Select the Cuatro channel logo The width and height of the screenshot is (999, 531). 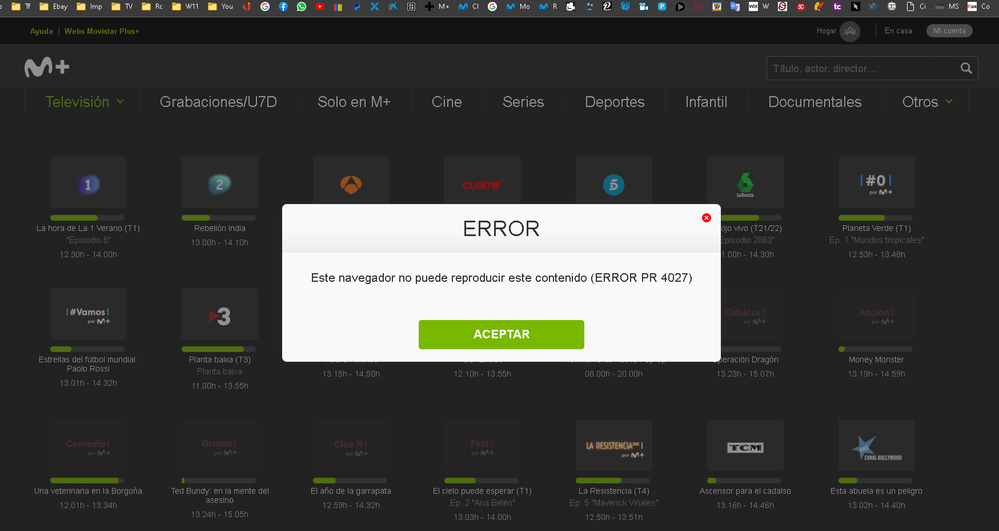(x=482, y=181)
